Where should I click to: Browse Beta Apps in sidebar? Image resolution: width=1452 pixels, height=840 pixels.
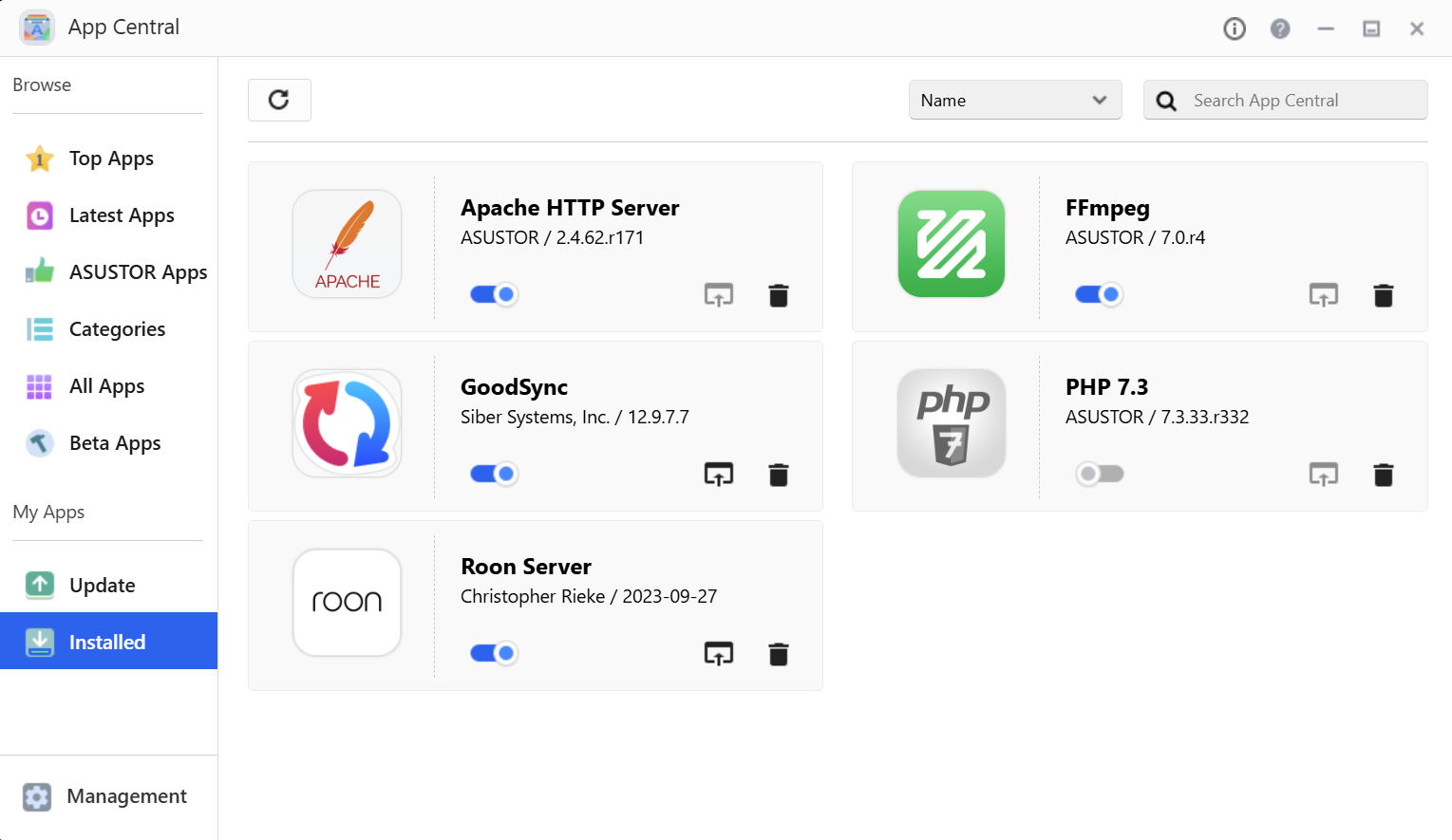[115, 443]
